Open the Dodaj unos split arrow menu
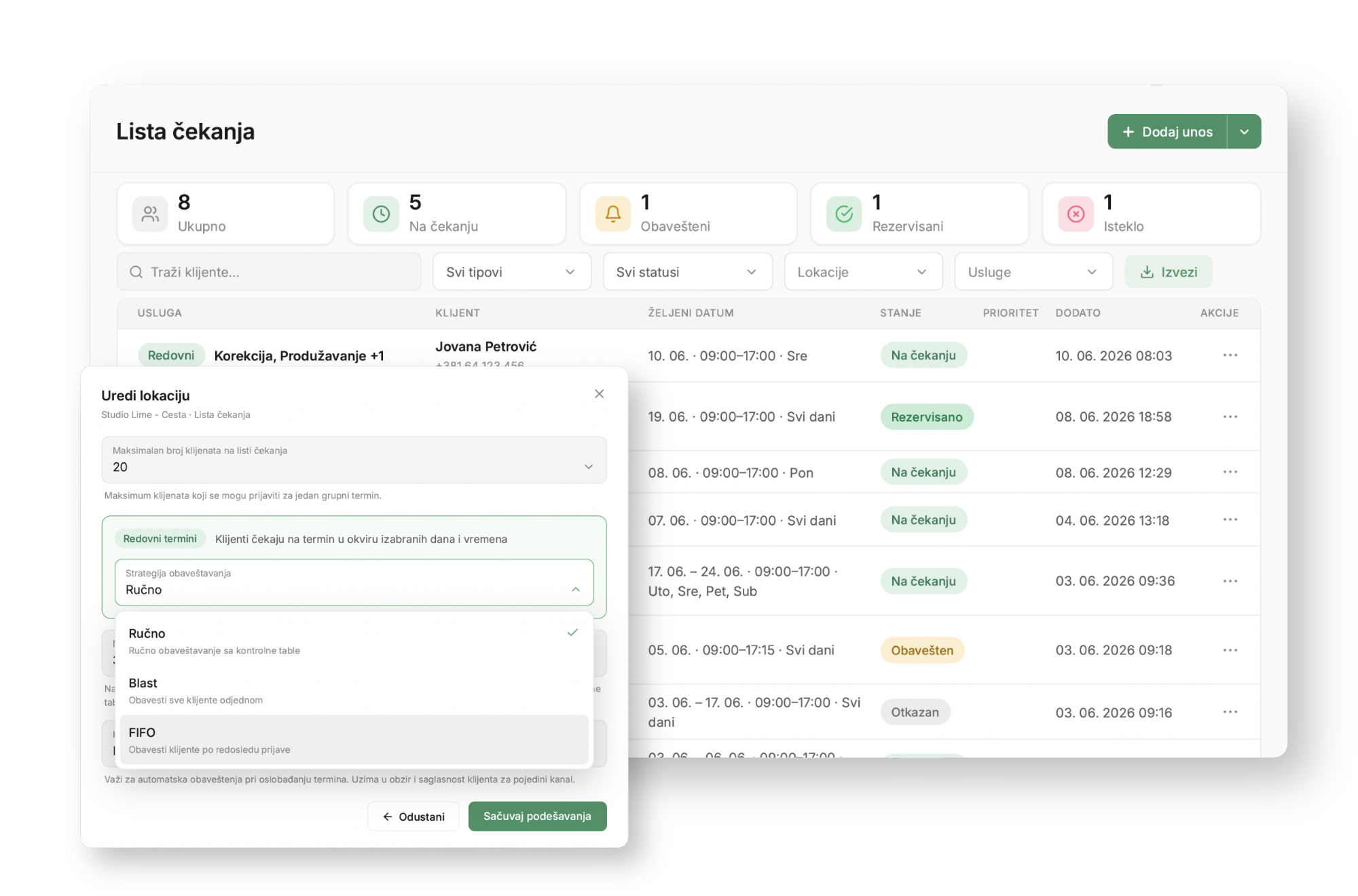 tap(1244, 132)
